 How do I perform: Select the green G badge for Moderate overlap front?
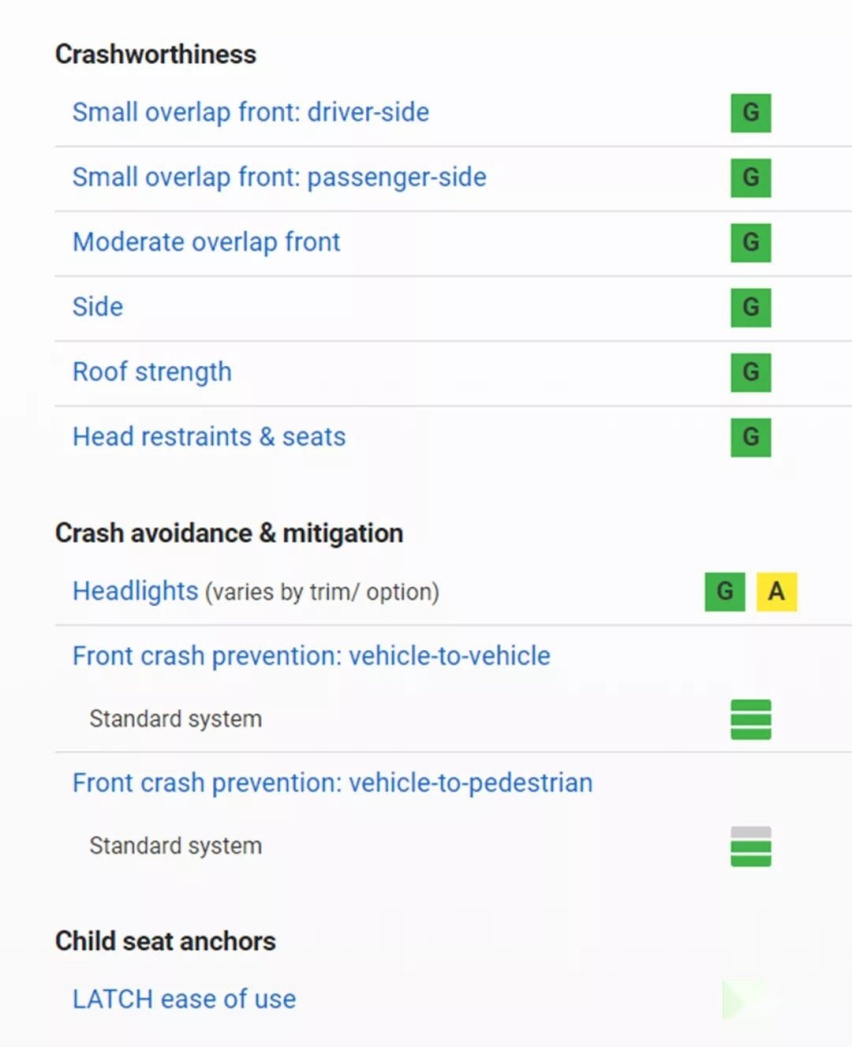pos(751,242)
